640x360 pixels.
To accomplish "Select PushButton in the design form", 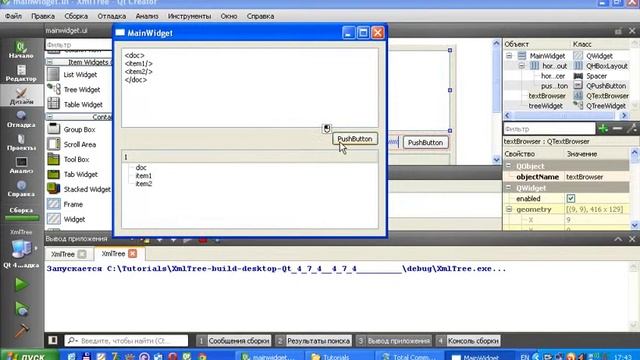I will pos(425,142).
